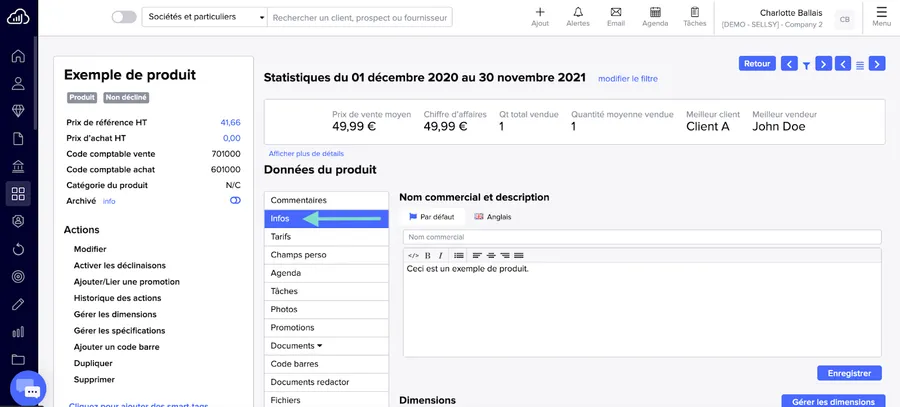900x407 pixels.
Task: Open the Alertes bell icon
Action: [x=578, y=13]
